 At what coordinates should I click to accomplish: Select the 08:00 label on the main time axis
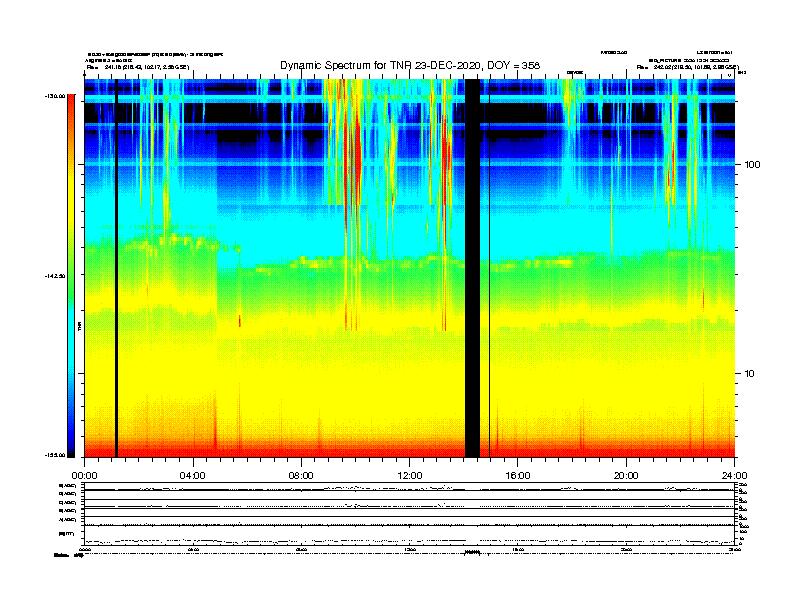(301, 476)
